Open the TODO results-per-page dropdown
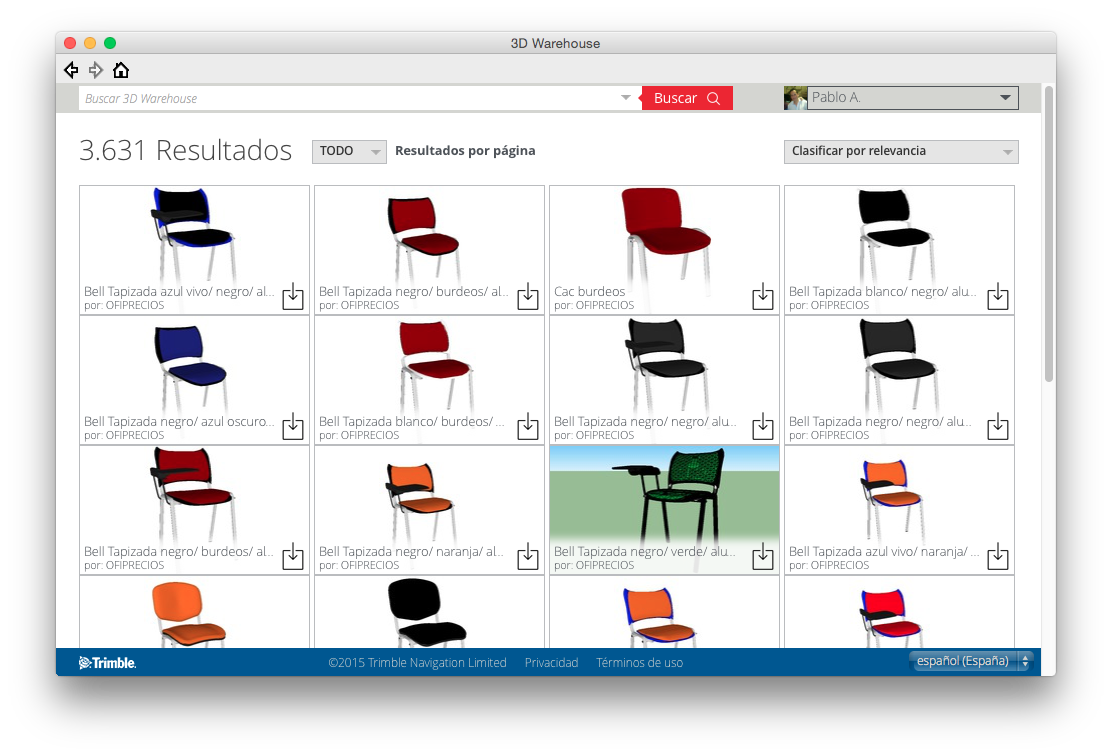Image resolution: width=1112 pixels, height=756 pixels. tap(349, 151)
